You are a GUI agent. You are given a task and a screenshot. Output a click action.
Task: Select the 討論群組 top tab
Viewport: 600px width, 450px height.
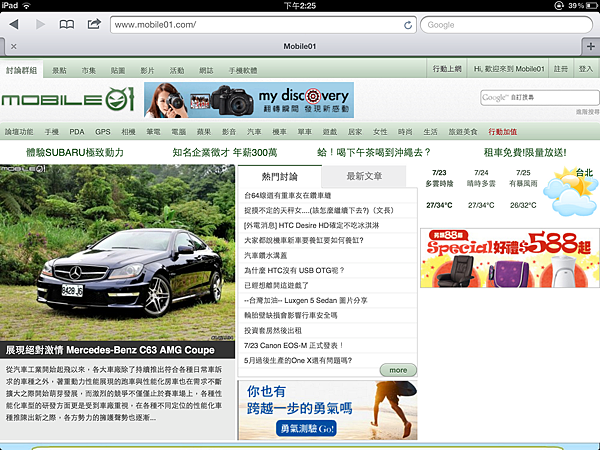pos(21,70)
